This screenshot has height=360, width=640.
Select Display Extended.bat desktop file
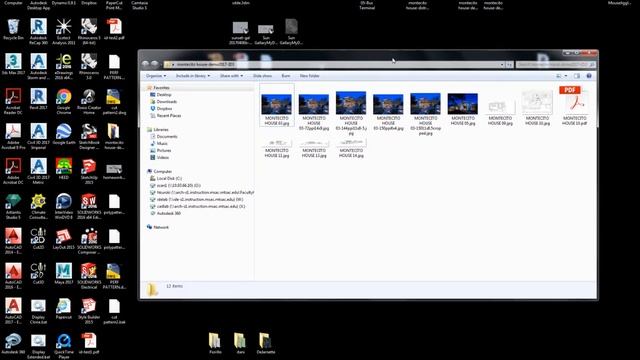pyautogui.click(x=38, y=346)
